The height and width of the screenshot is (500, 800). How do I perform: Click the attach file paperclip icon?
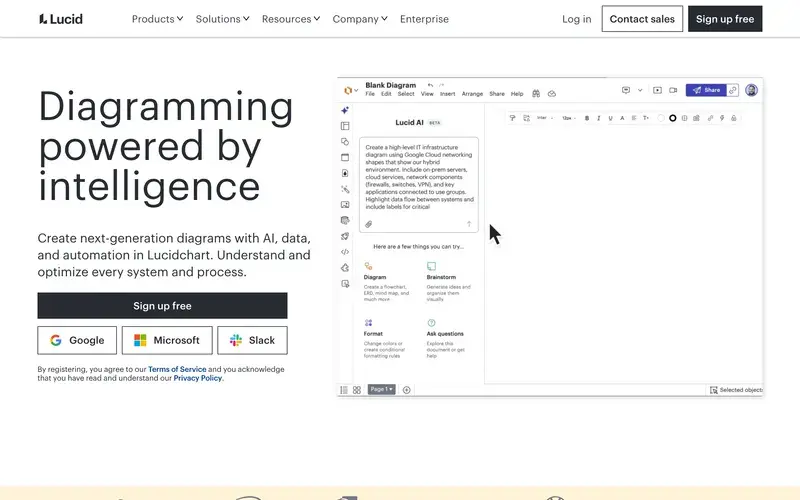coord(368,224)
